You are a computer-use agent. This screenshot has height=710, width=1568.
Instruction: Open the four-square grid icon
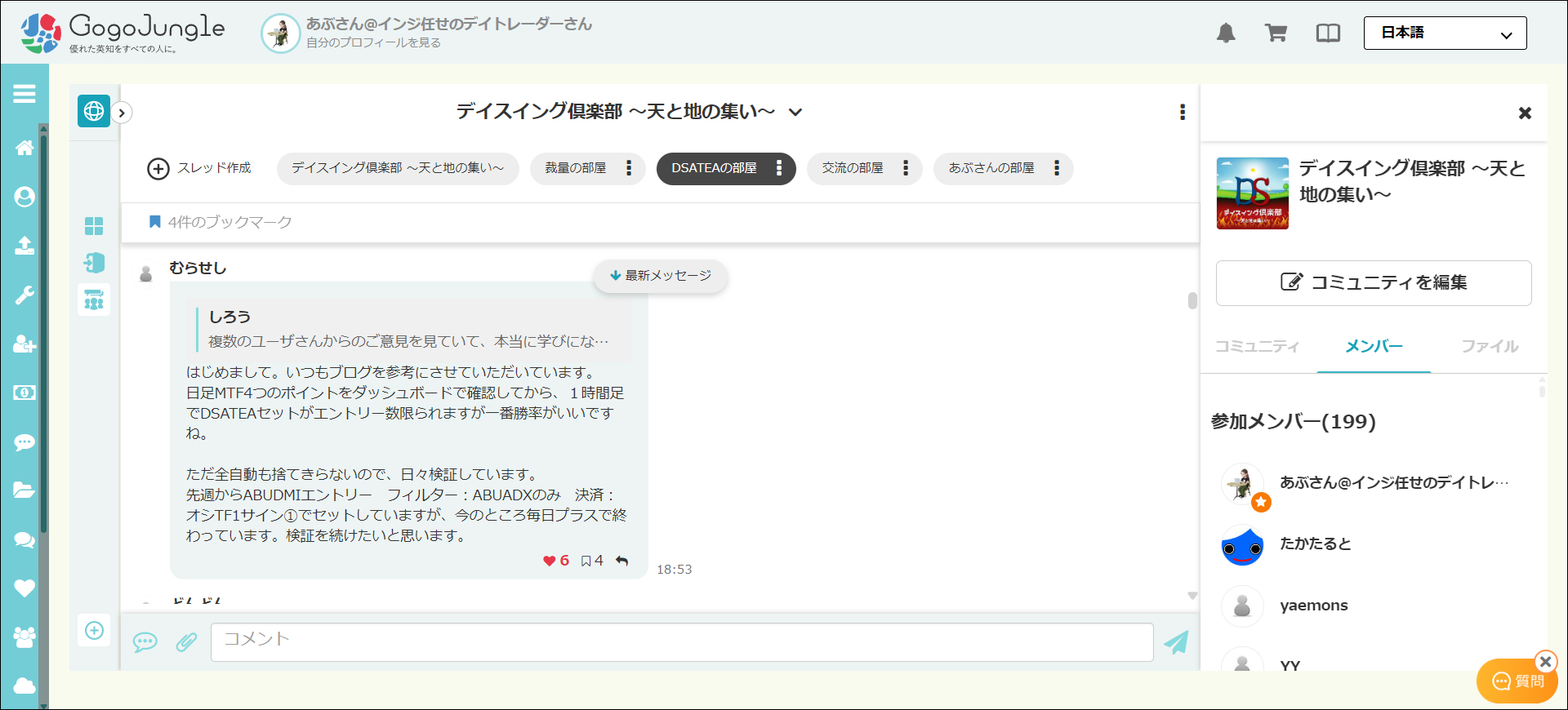94,226
